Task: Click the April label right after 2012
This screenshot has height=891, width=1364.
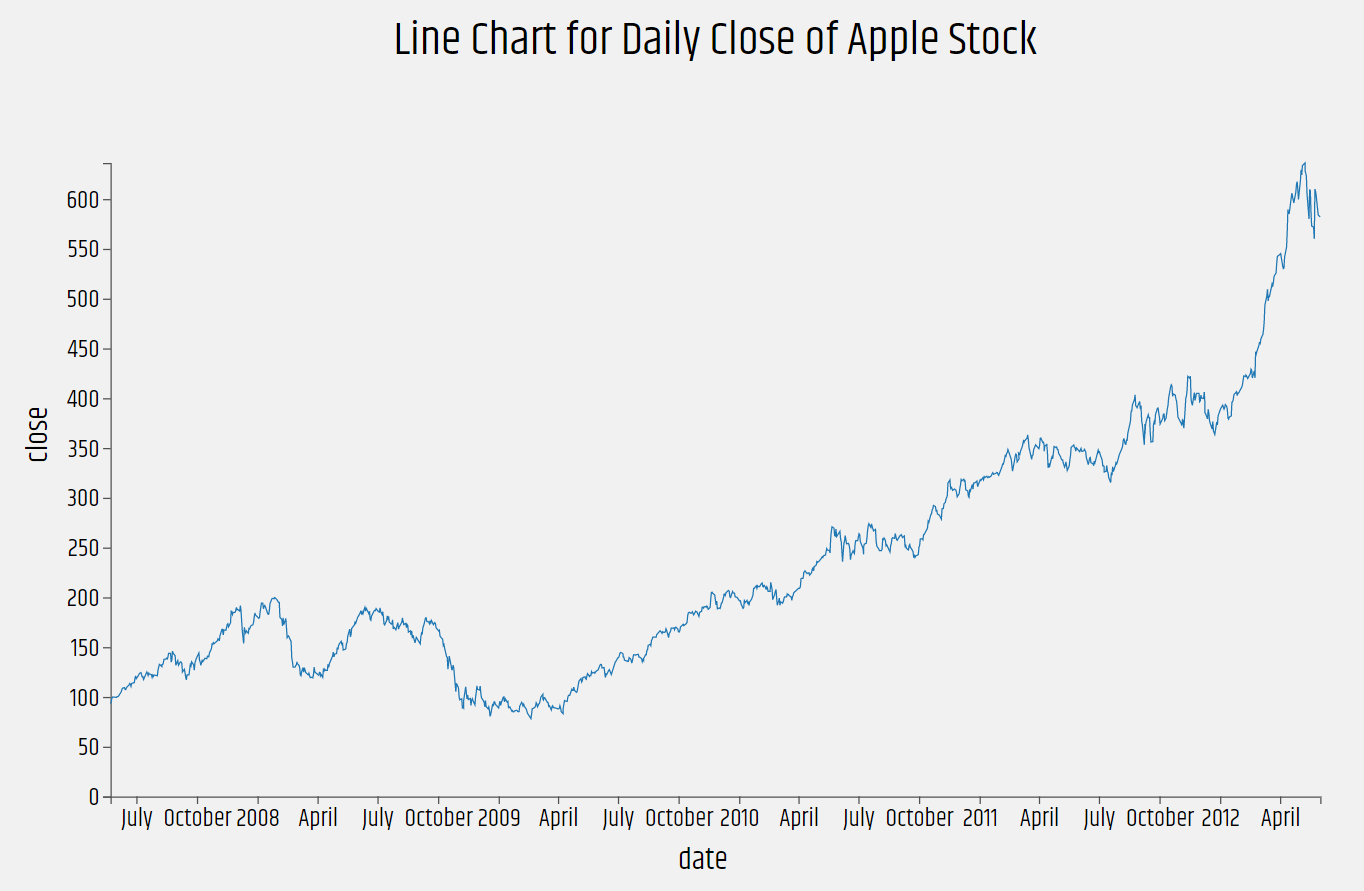Action: (1280, 818)
